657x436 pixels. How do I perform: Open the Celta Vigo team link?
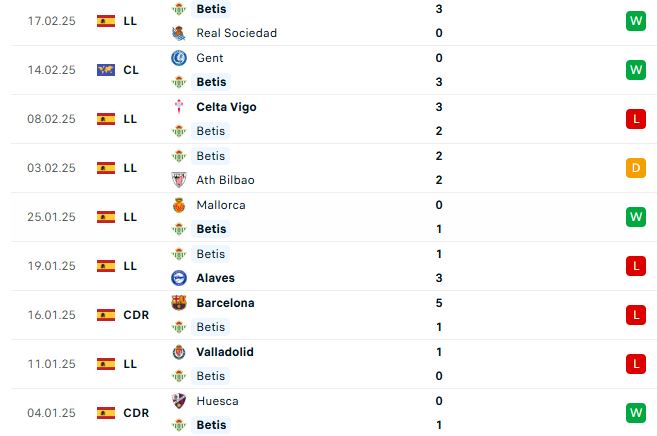[x=226, y=107]
